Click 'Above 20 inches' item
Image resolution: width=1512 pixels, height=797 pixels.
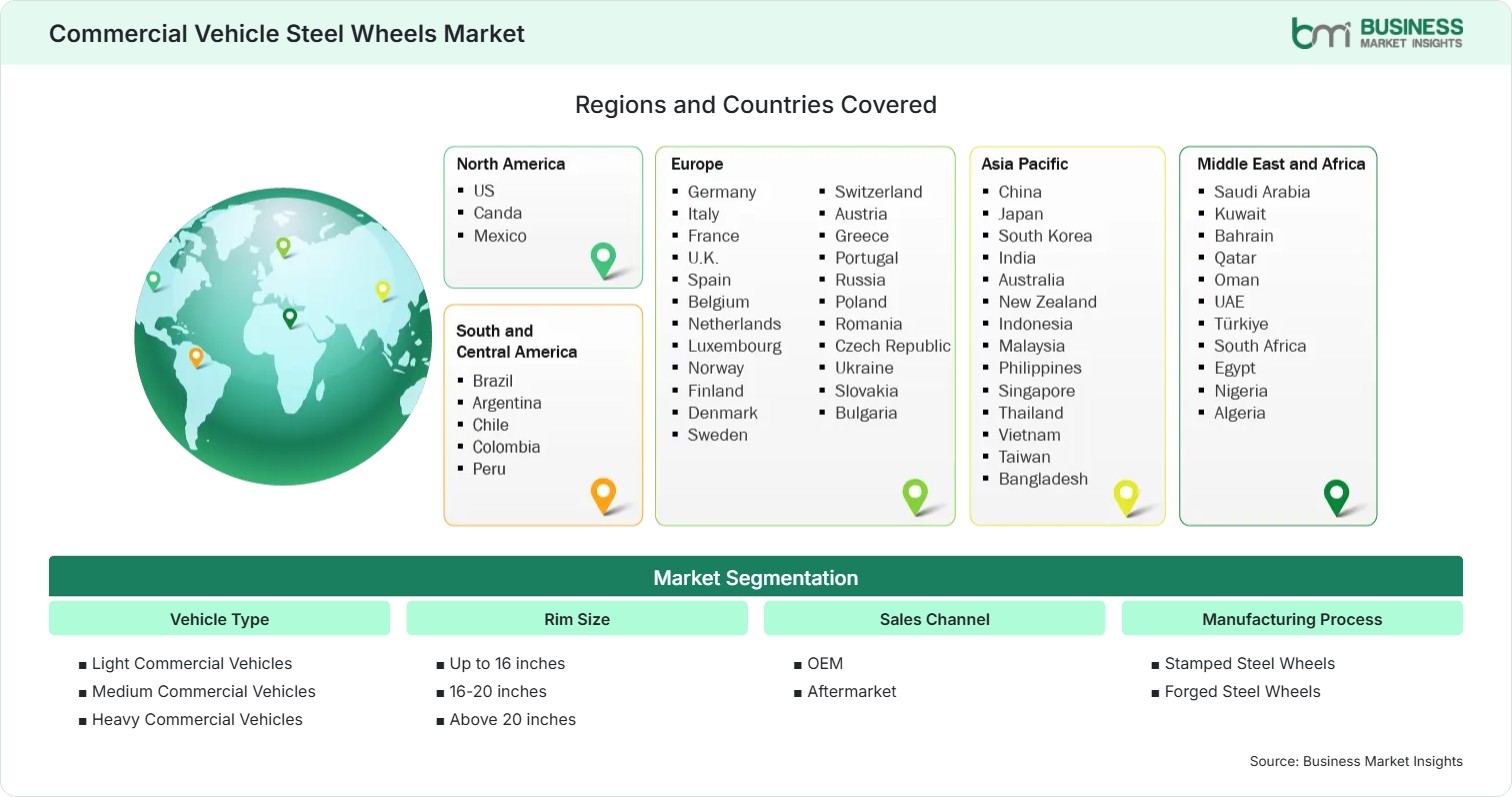click(x=512, y=719)
